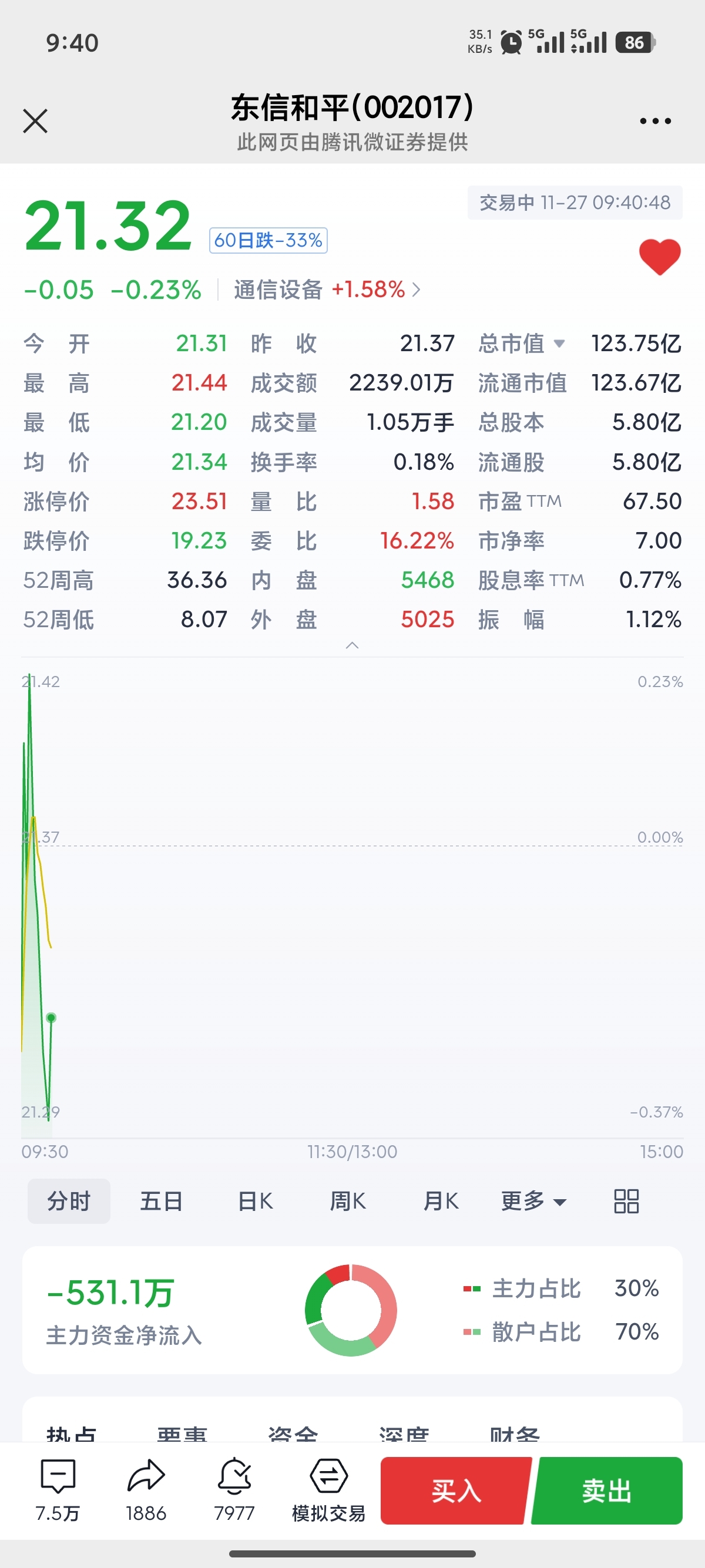
Task: Open the three-dot more options menu
Action: (x=655, y=121)
